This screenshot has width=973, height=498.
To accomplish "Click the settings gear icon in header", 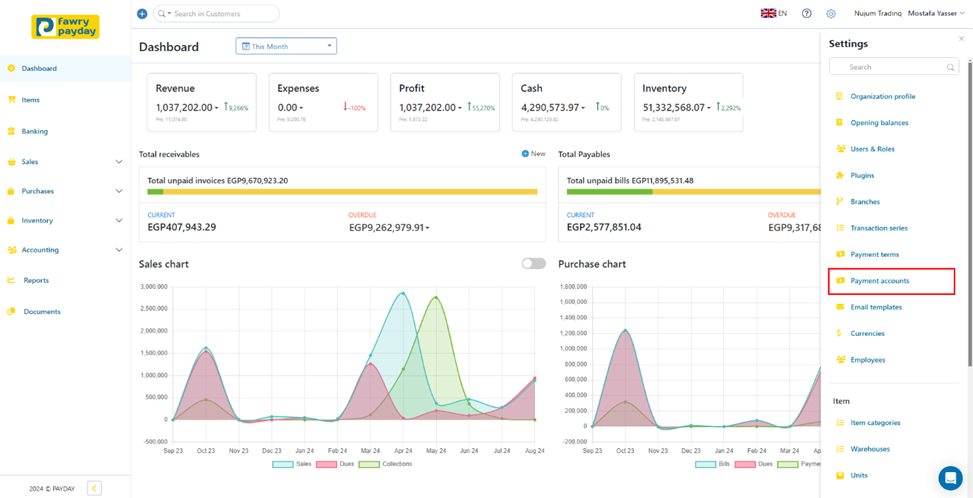I will pos(831,14).
